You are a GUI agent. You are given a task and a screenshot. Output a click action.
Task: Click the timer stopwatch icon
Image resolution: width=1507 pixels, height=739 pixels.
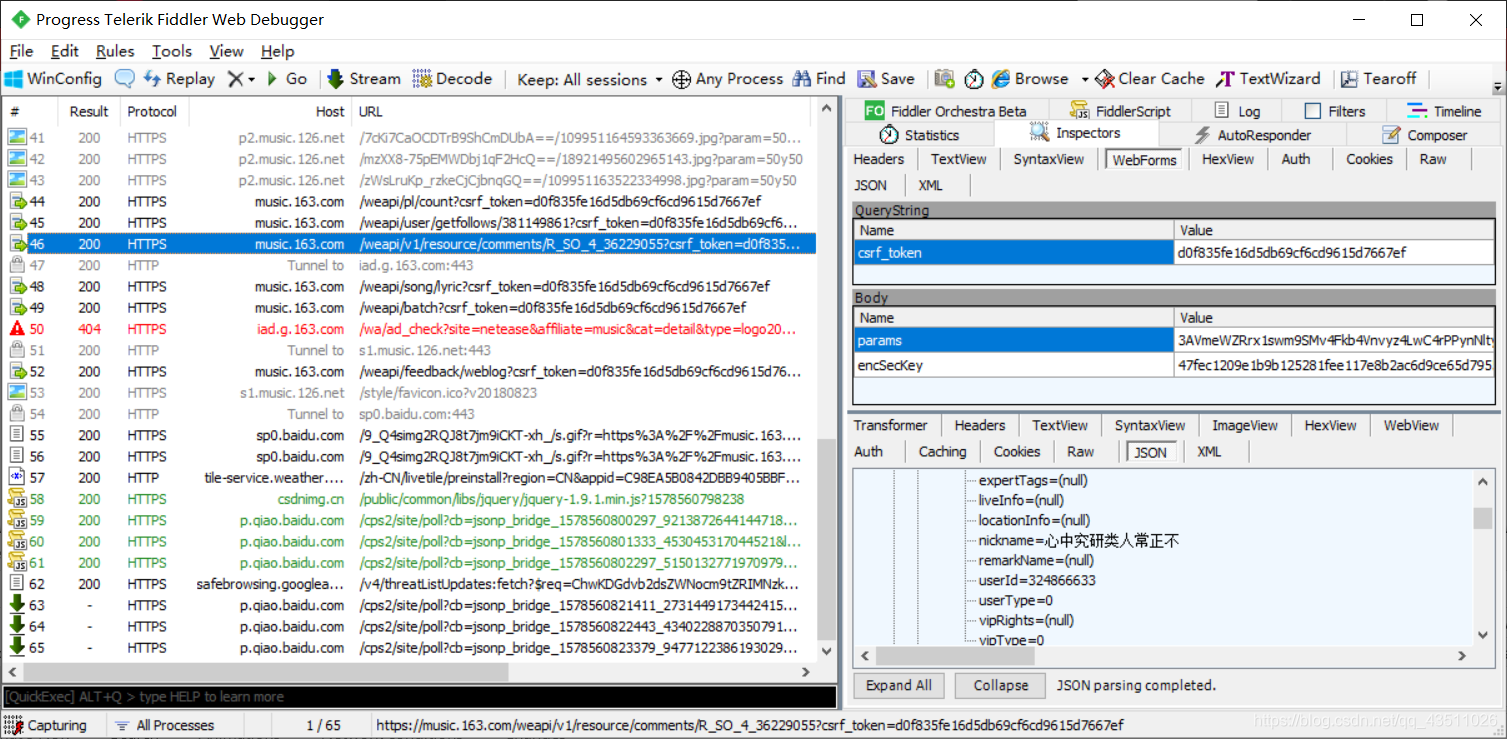click(x=973, y=78)
